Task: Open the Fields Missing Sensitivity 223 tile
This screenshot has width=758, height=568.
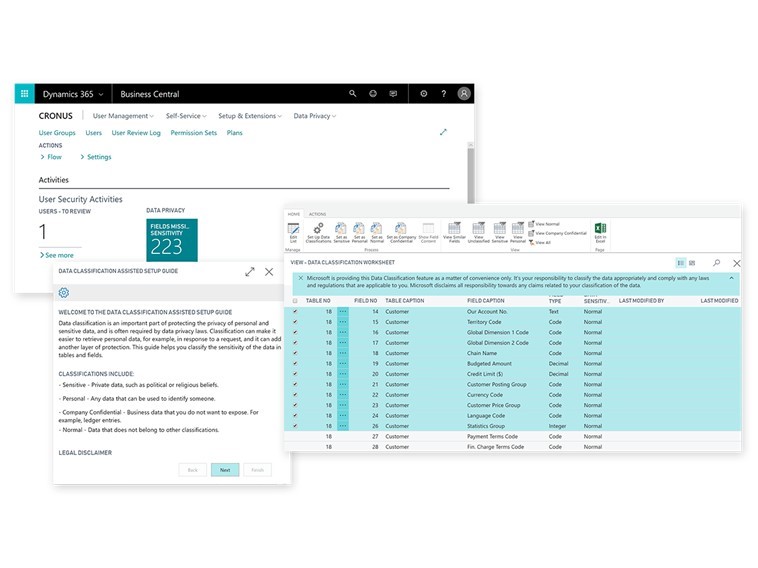Action: click(172, 240)
